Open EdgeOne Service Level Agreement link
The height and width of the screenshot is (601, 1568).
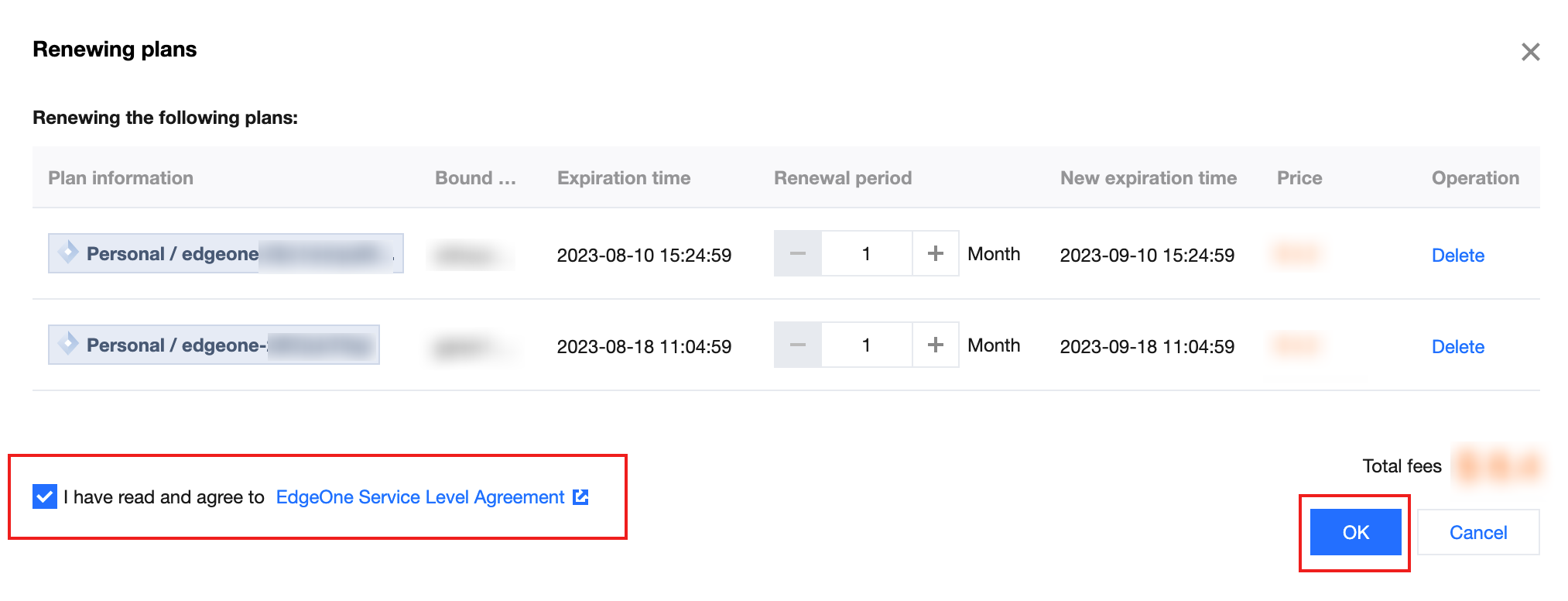pos(419,497)
